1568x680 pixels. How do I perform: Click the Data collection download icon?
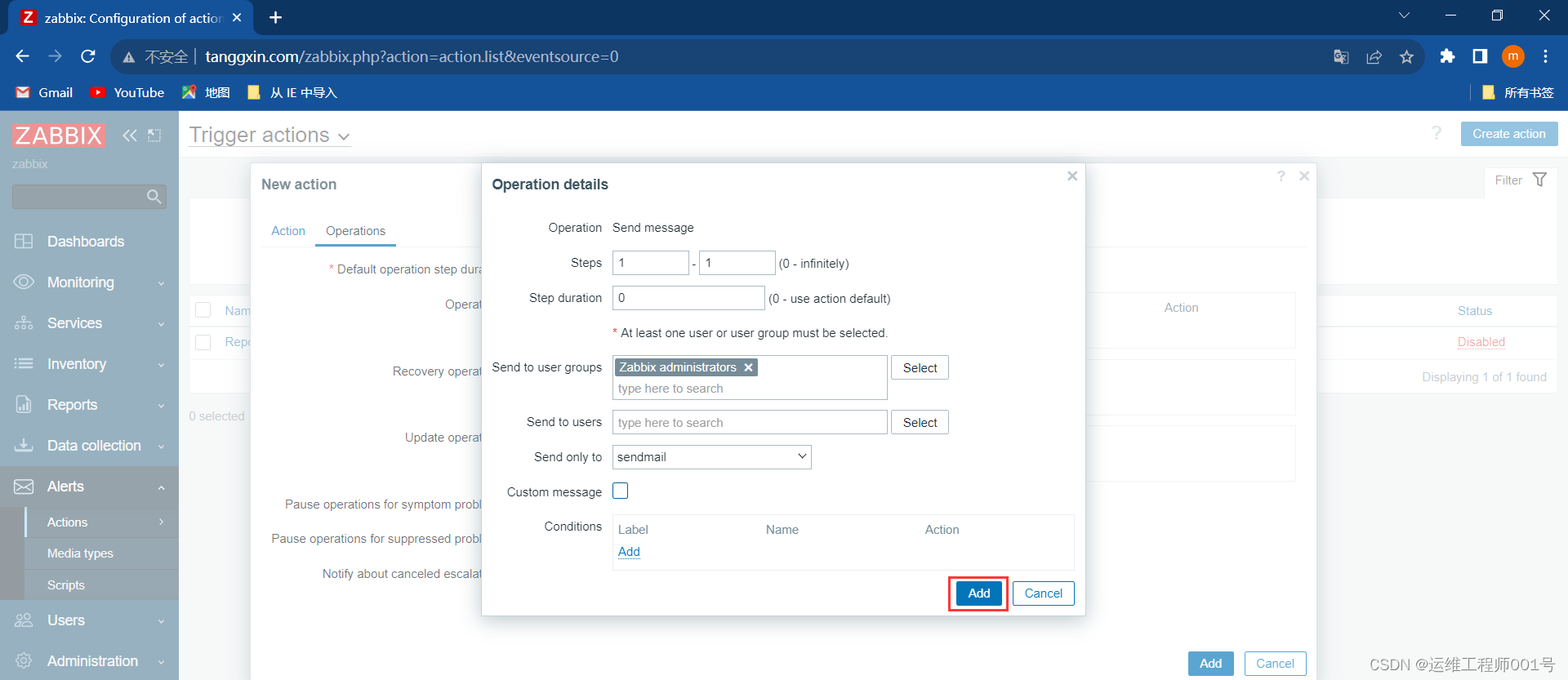click(24, 446)
